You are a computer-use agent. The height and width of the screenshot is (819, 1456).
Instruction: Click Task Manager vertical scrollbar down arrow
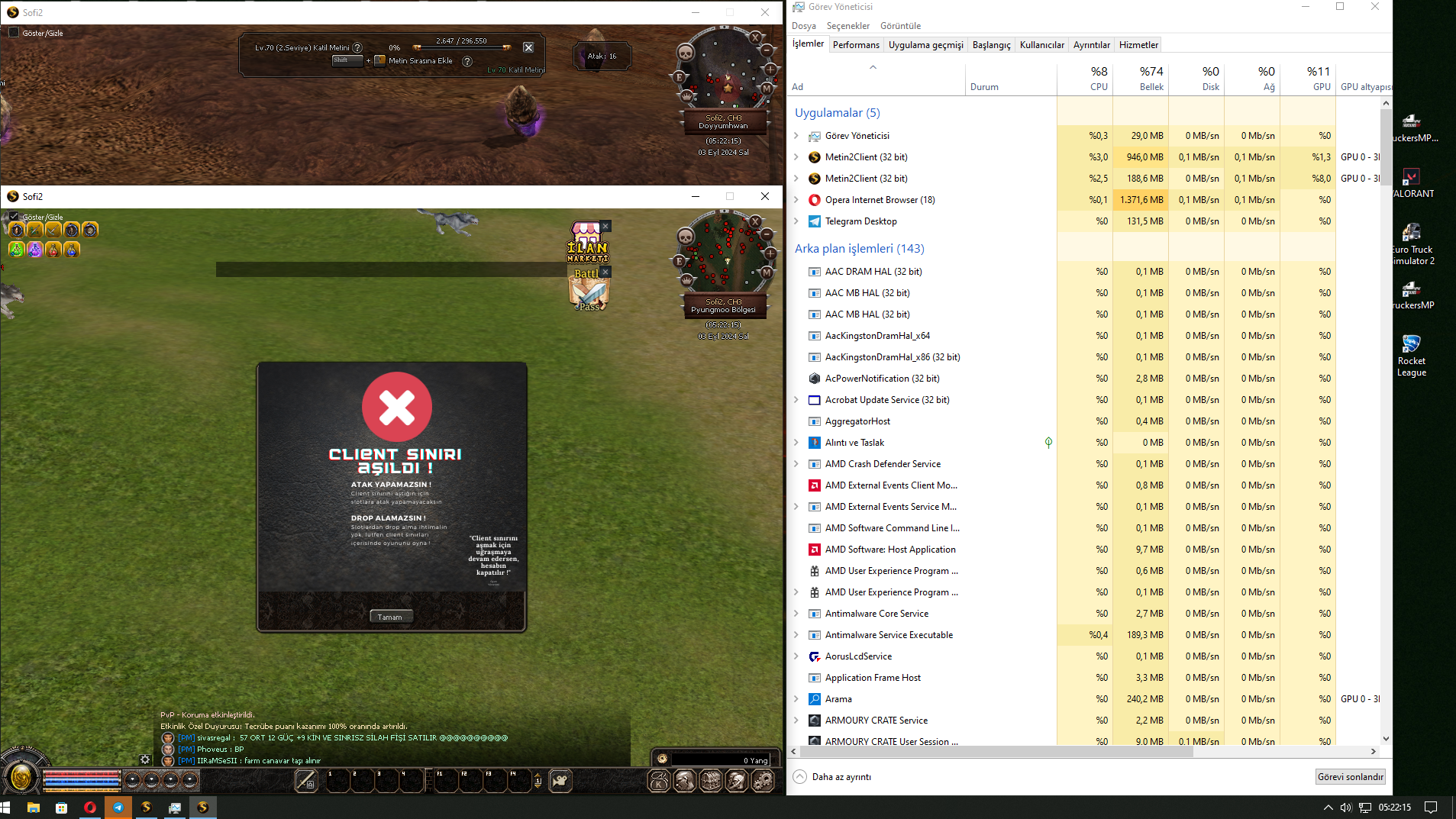[1386, 739]
